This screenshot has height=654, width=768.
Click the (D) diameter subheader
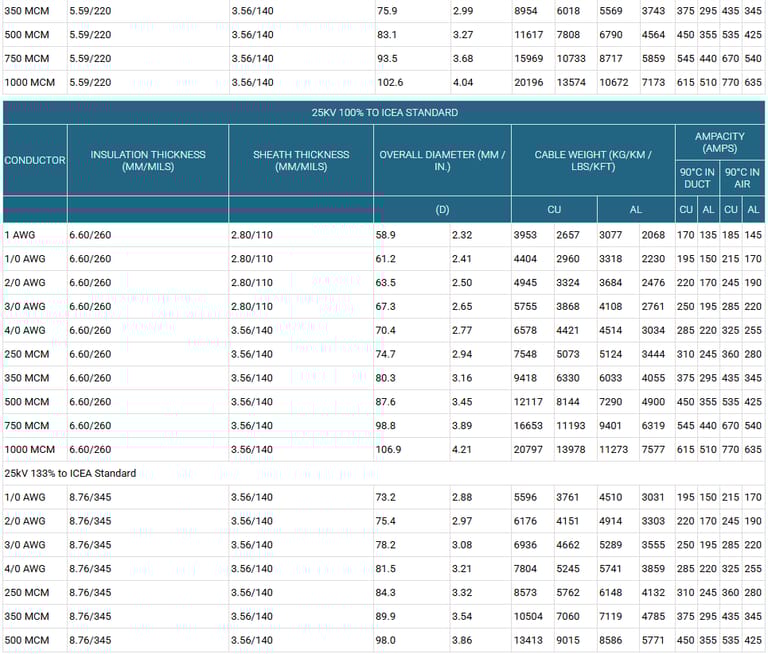click(442, 210)
